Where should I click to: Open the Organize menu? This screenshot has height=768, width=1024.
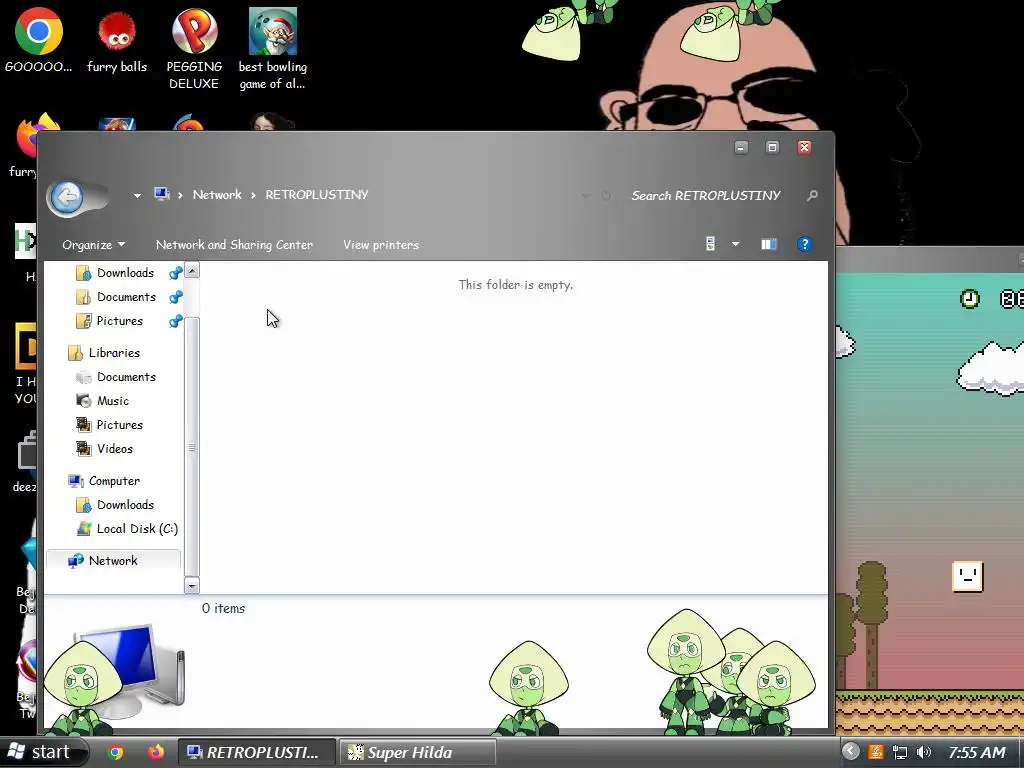93,245
